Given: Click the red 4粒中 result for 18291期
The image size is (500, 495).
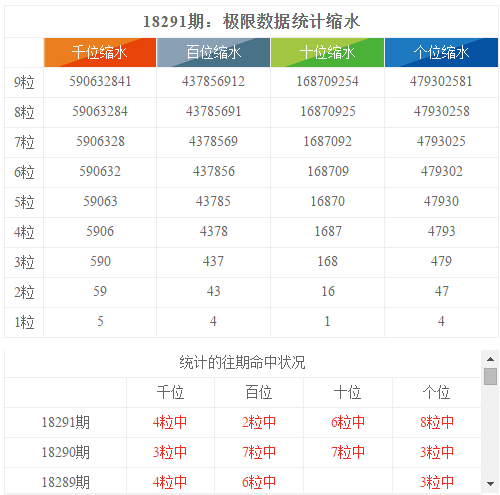Looking at the screenshot, I should pos(170,422).
